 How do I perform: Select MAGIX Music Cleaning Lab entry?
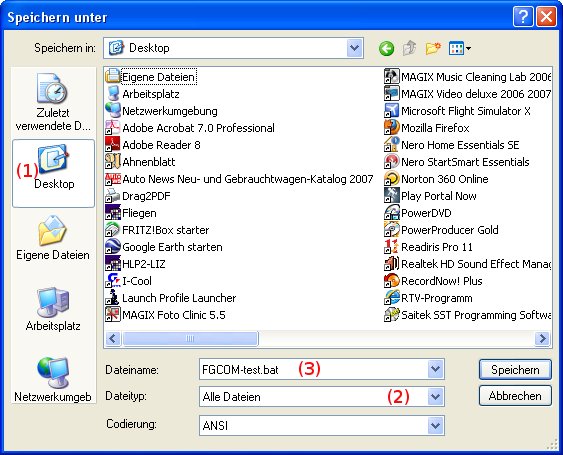pos(467,77)
